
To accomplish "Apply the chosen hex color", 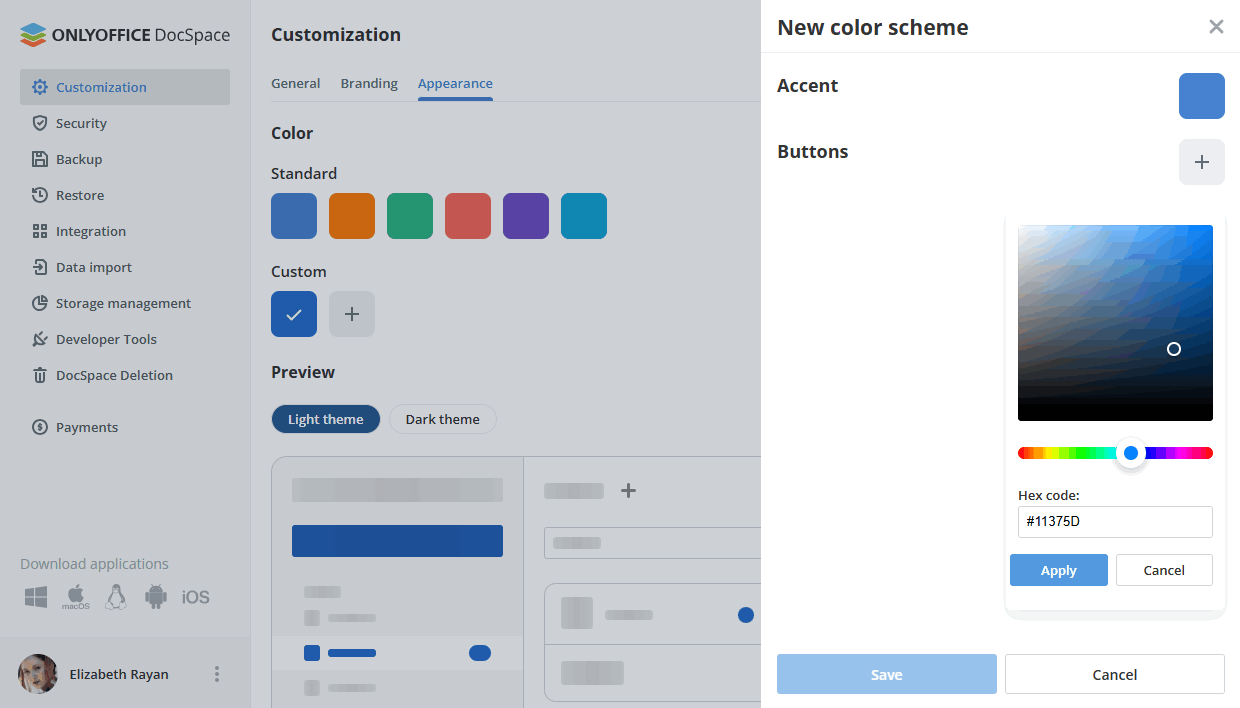I will [x=1058, y=570].
